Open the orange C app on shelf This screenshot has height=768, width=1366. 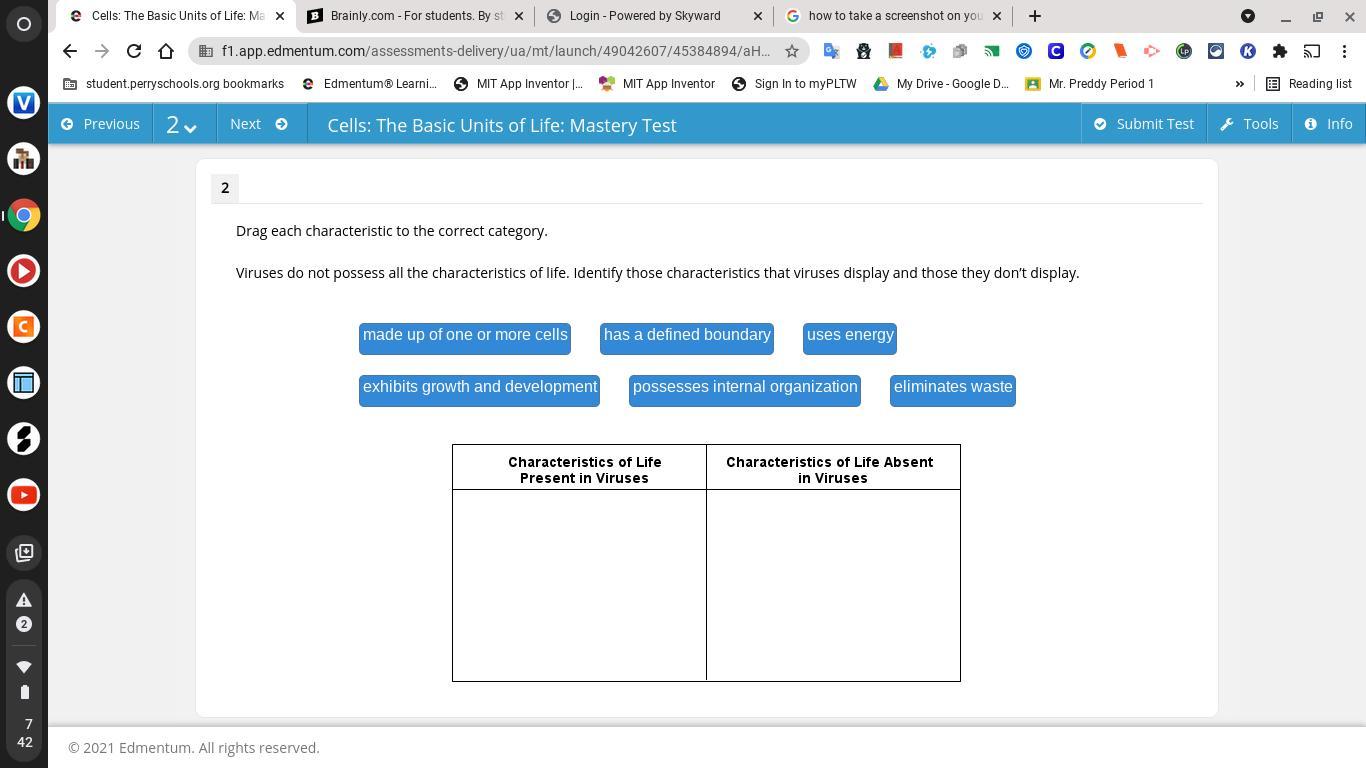coord(24,327)
